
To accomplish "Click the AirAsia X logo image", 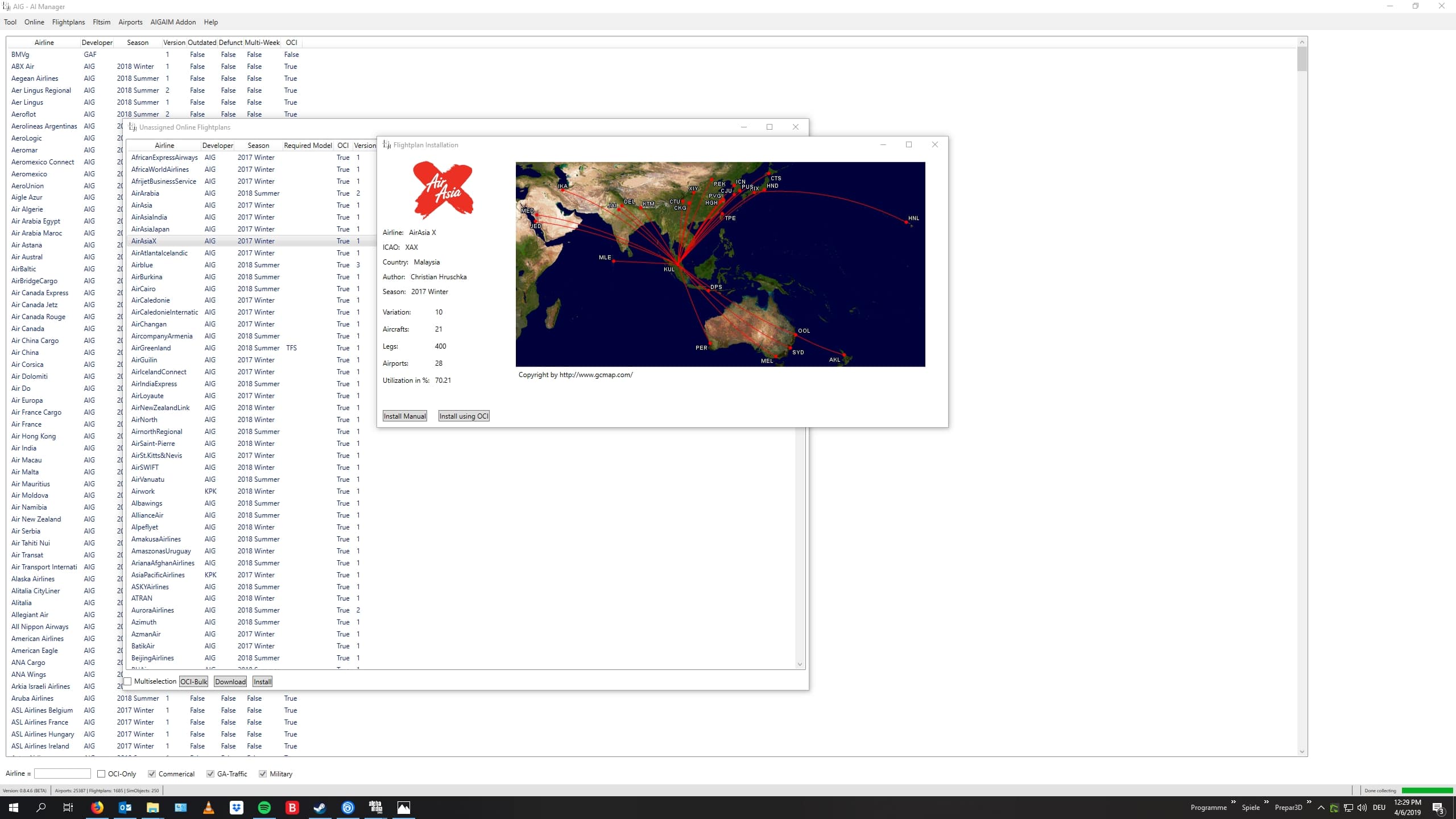I will click(443, 190).
